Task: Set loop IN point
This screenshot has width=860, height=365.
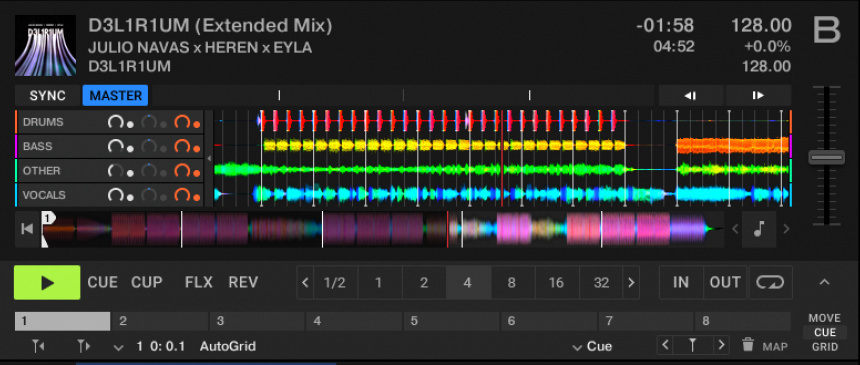Action: click(681, 283)
